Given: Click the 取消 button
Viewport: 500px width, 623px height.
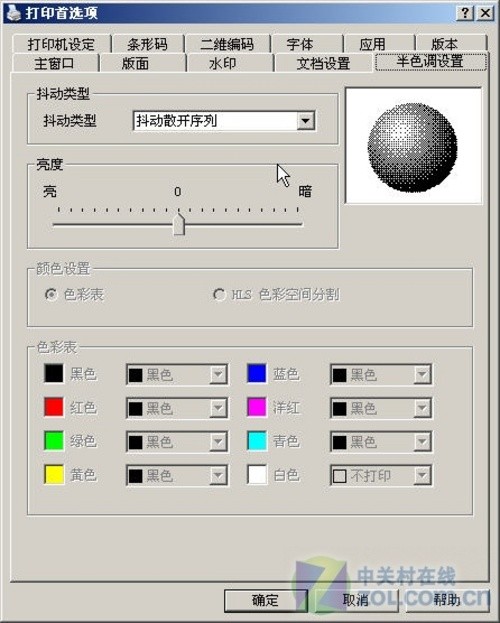Looking at the screenshot, I should pyautogui.click(x=355, y=600).
